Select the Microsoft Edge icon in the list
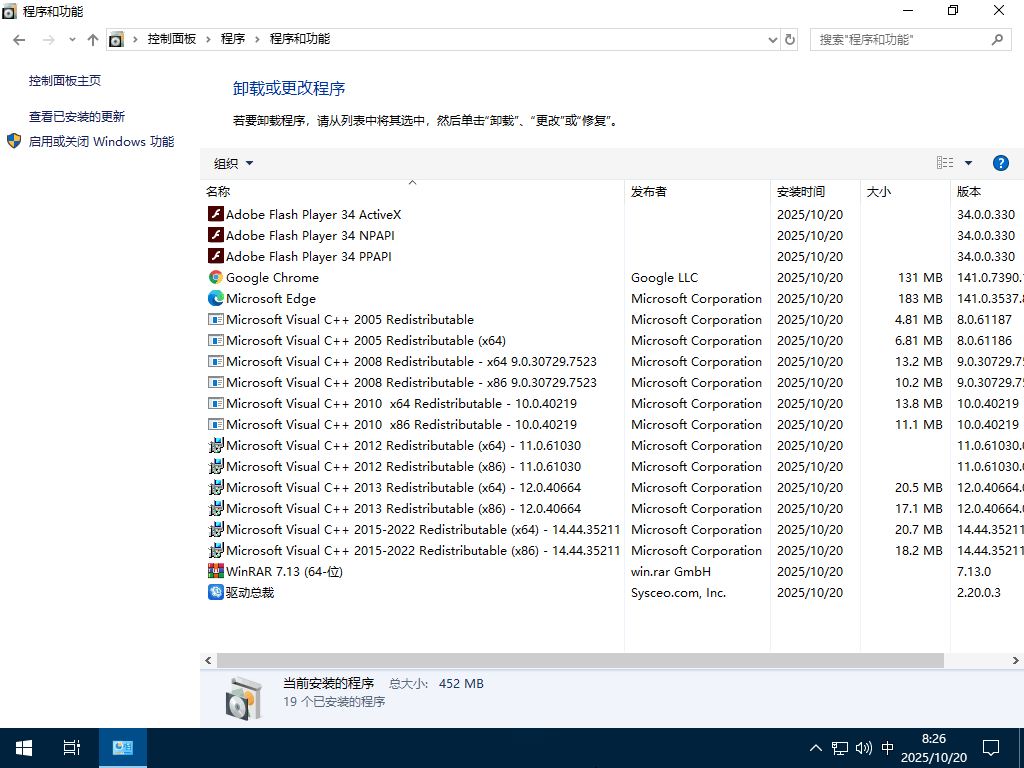This screenshot has width=1024, height=768. (214, 298)
